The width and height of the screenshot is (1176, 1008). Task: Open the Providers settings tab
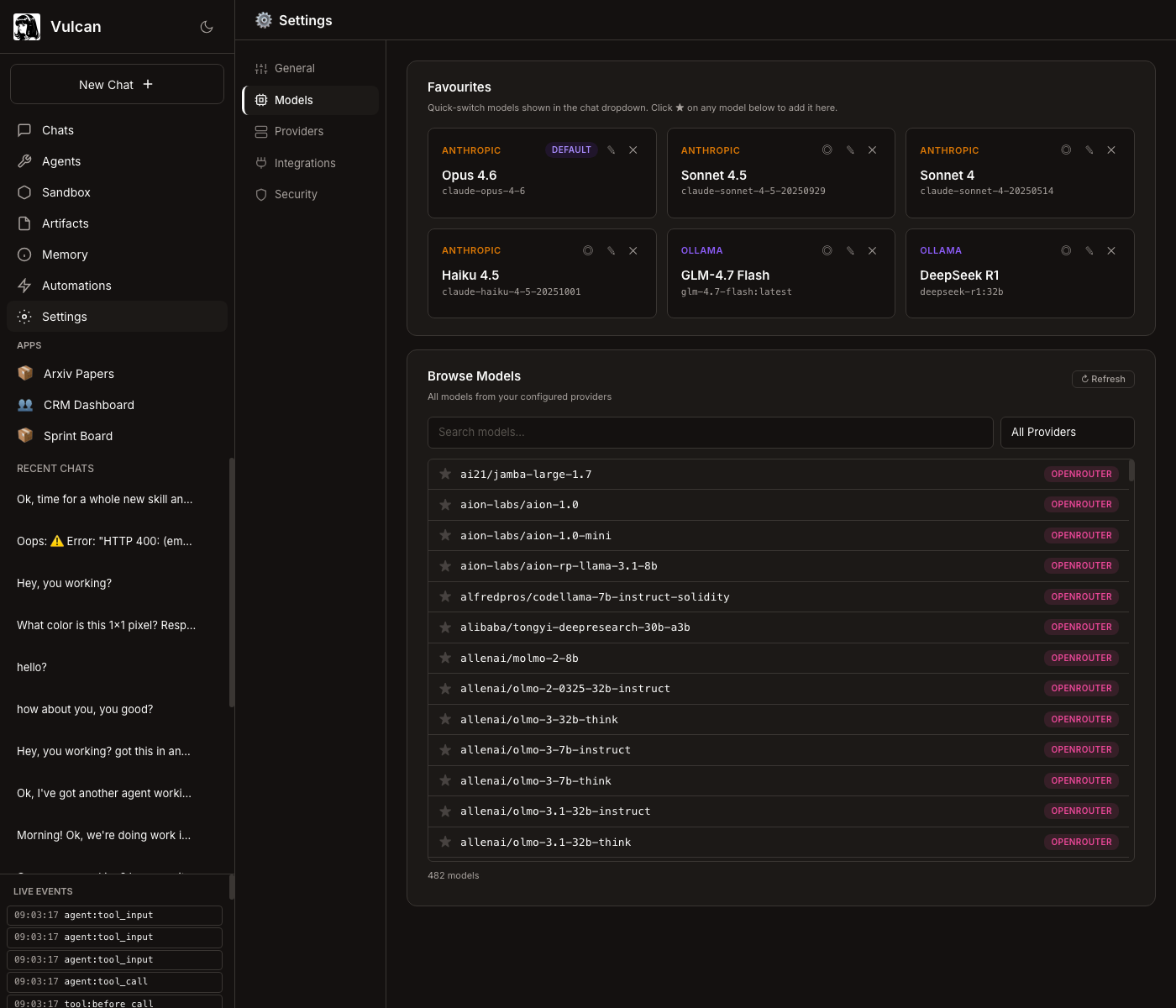[298, 132]
